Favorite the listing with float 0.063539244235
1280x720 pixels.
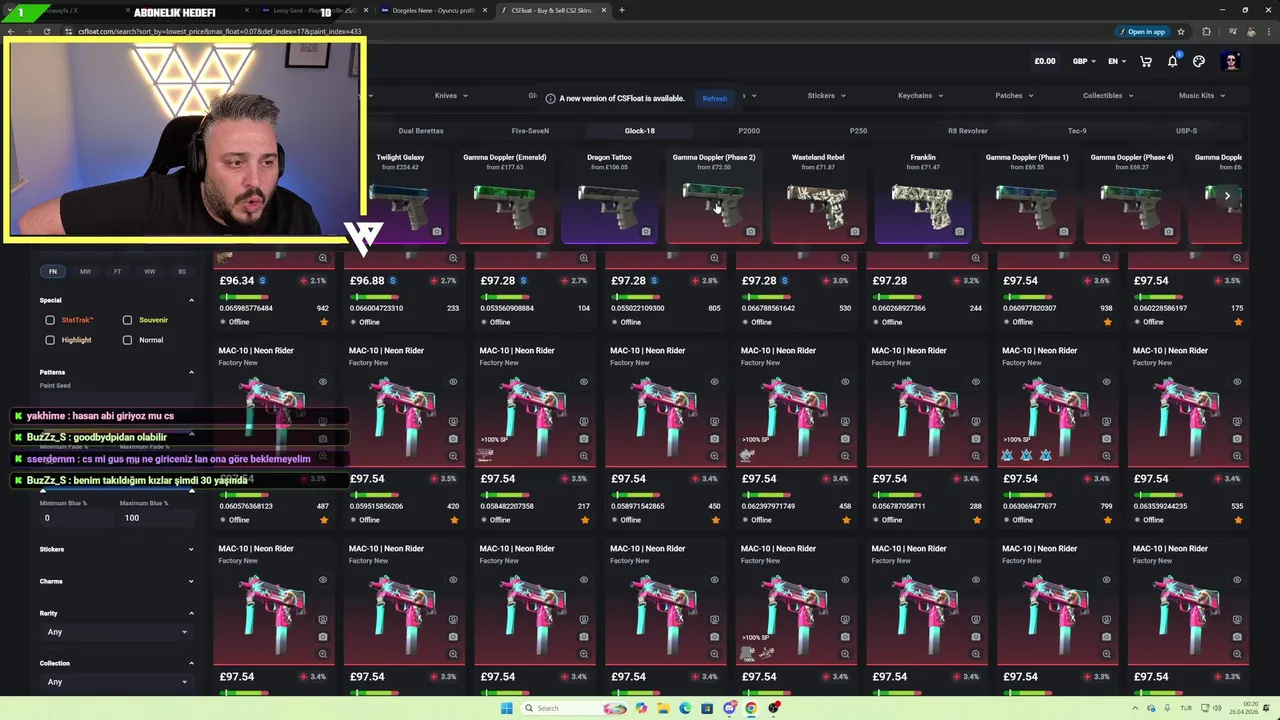coord(1238,520)
